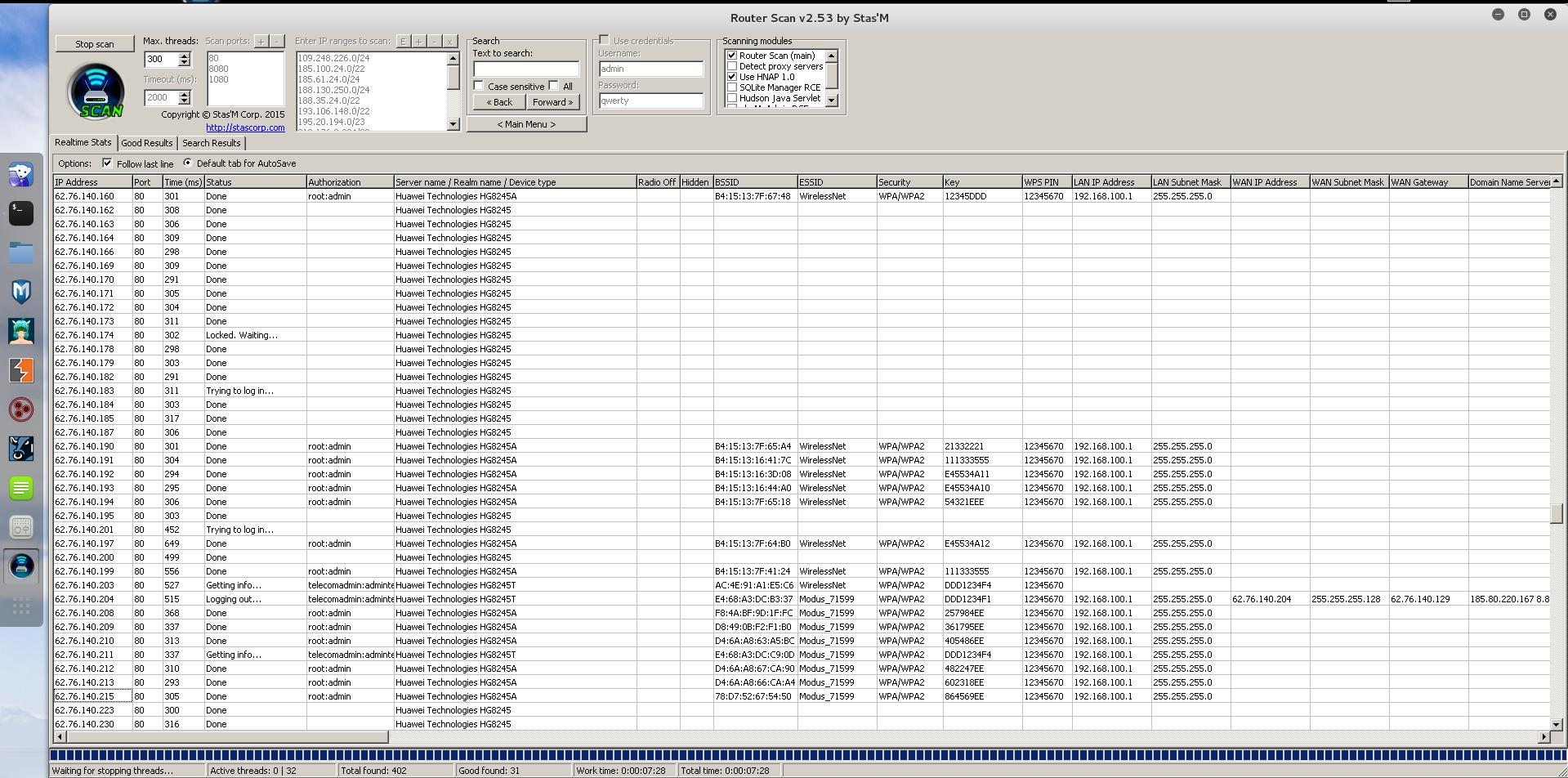Click the results vertical scrollbar thumb
This screenshot has width=1568, height=778.
click(x=1556, y=513)
